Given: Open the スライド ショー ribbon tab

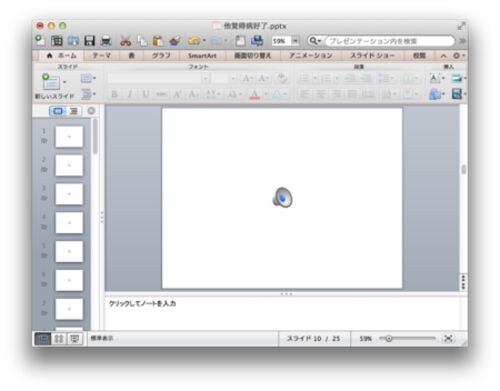Looking at the screenshot, I should (372, 56).
